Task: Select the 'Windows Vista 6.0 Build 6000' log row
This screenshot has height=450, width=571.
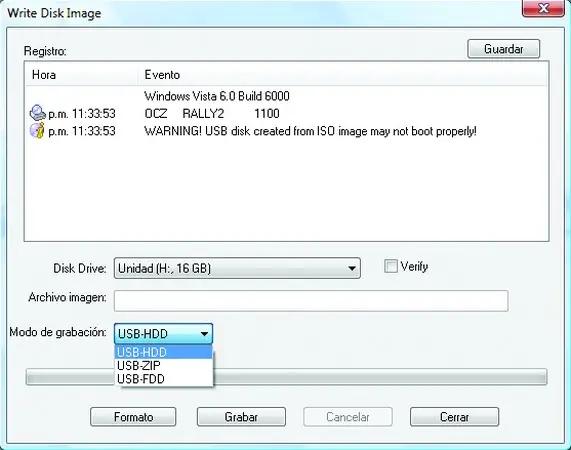Action: [x=286, y=96]
